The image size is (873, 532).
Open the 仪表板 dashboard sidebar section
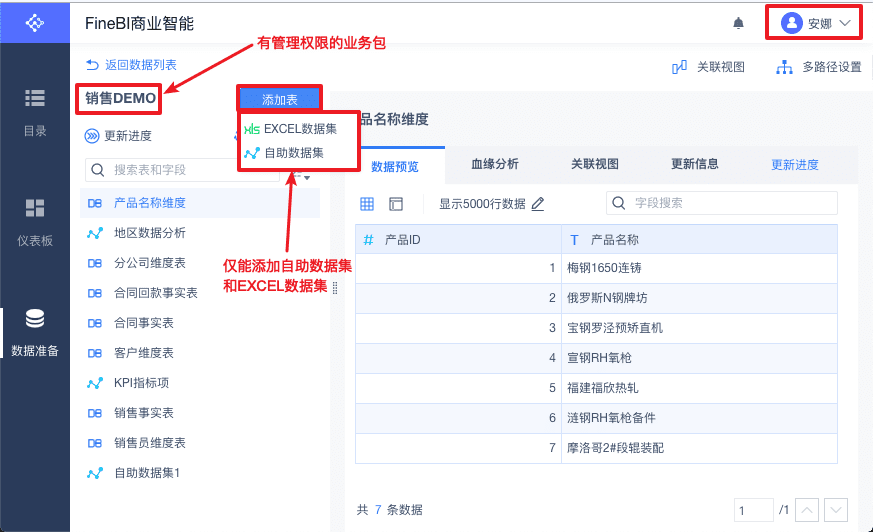pyautogui.click(x=35, y=221)
